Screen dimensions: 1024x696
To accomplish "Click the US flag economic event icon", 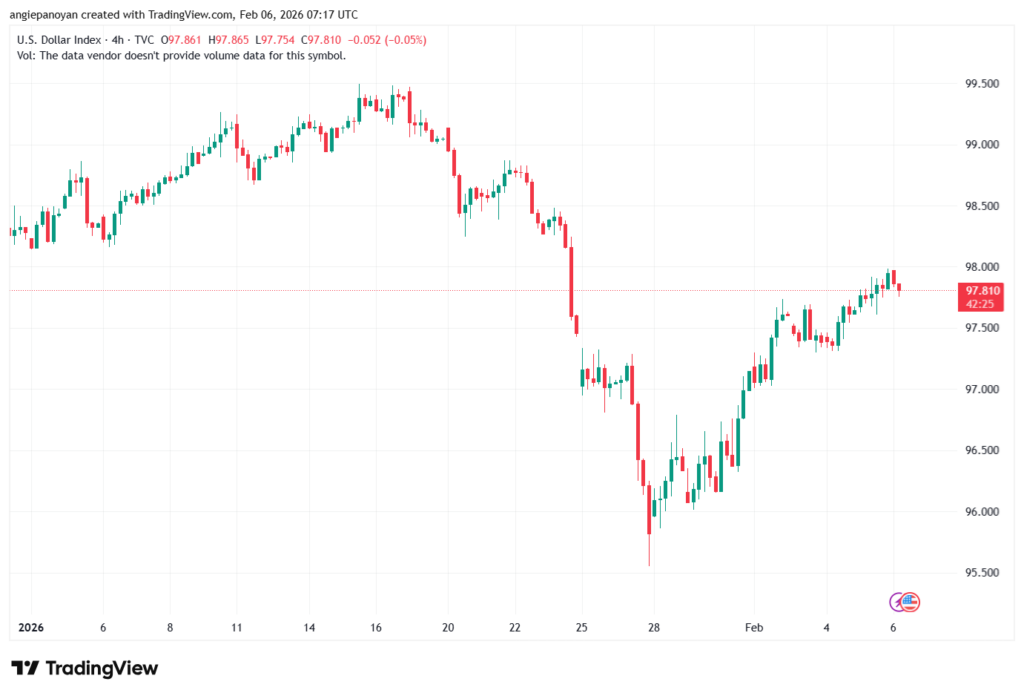I will click(910, 600).
